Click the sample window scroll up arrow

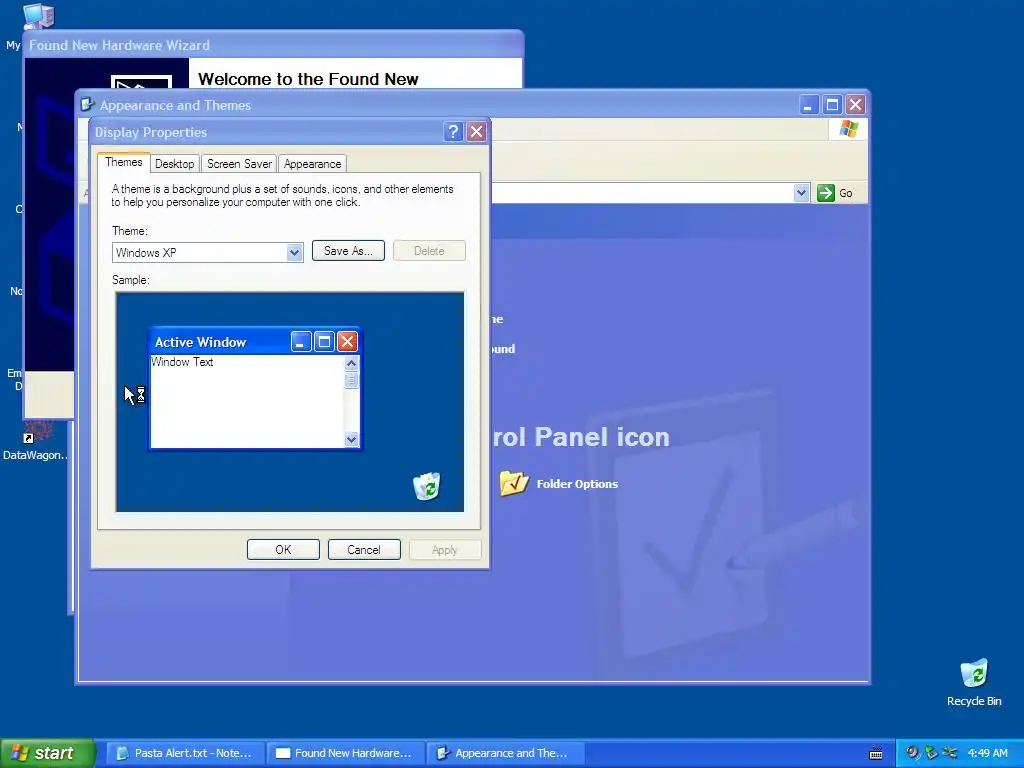click(x=351, y=364)
